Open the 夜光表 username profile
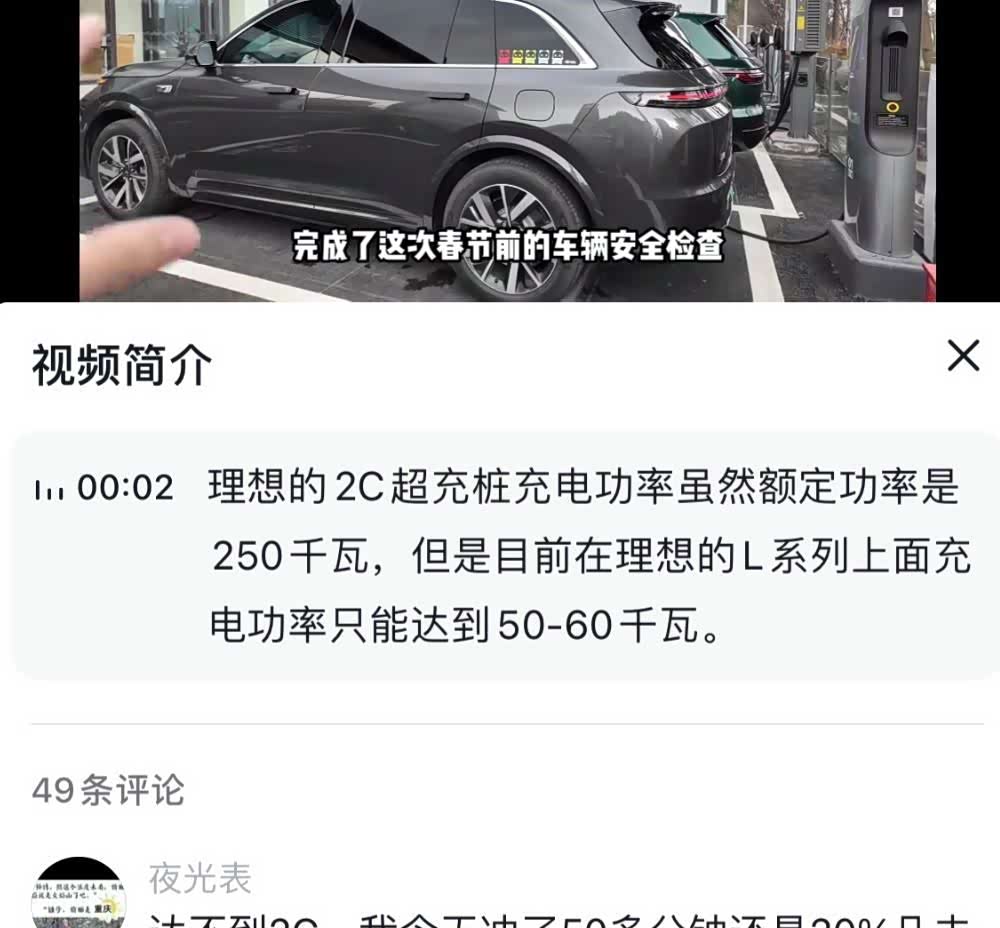This screenshot has height=928, width=1000. [200, 879]
